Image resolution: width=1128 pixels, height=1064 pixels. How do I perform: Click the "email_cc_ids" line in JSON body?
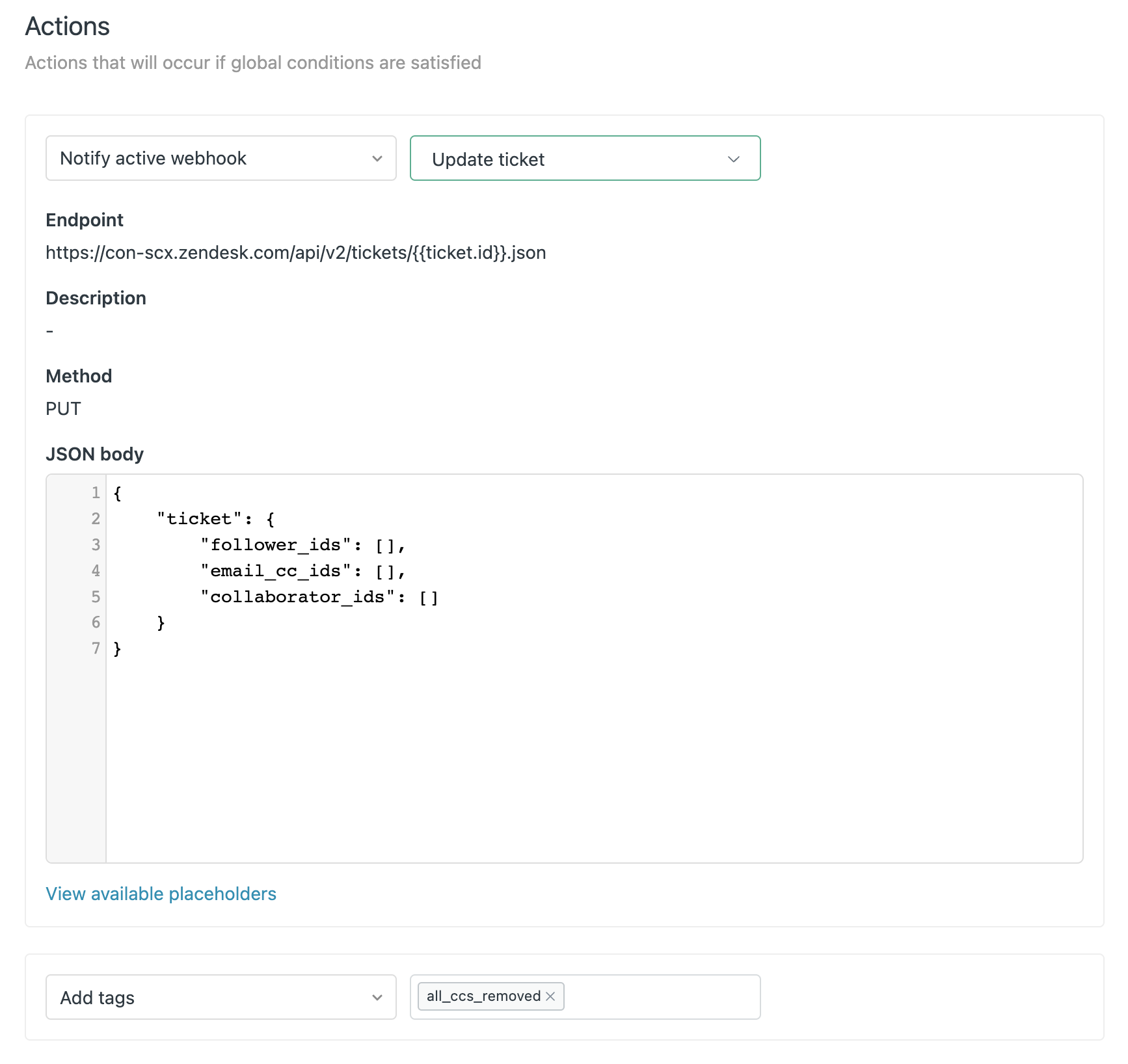click(301, 571)
